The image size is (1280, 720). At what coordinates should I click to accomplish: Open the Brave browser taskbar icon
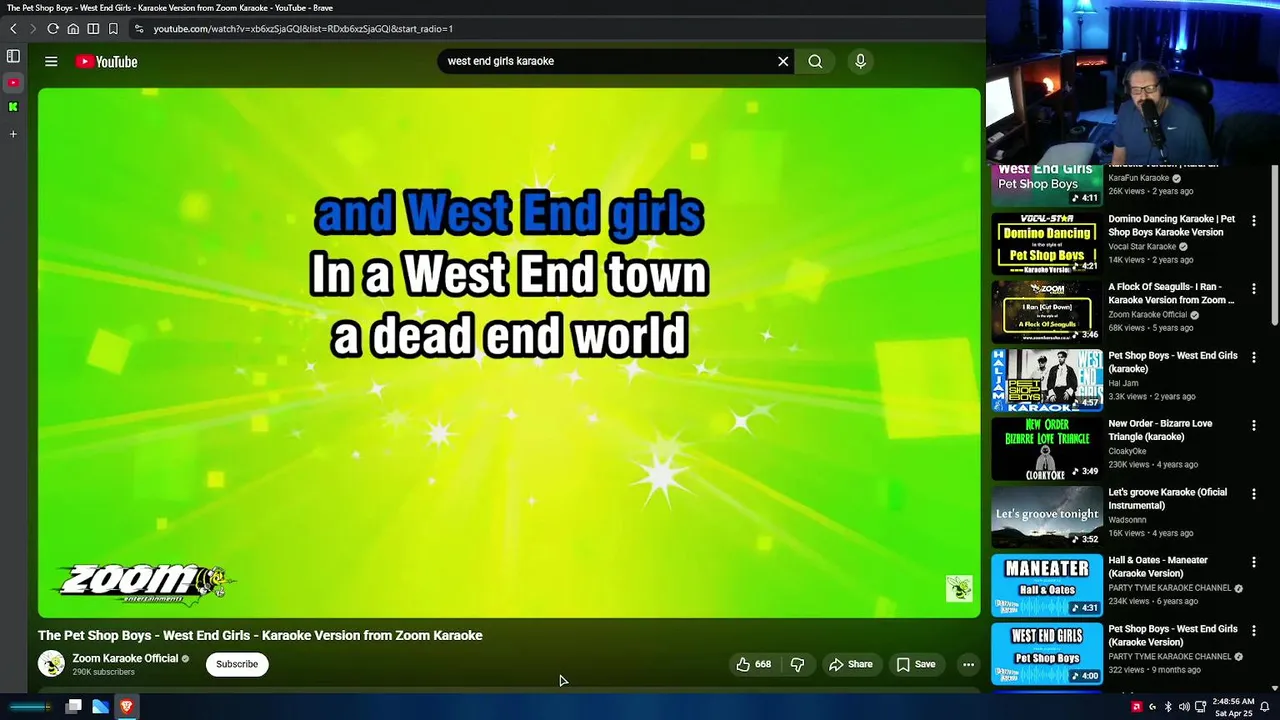click(126, 707)
